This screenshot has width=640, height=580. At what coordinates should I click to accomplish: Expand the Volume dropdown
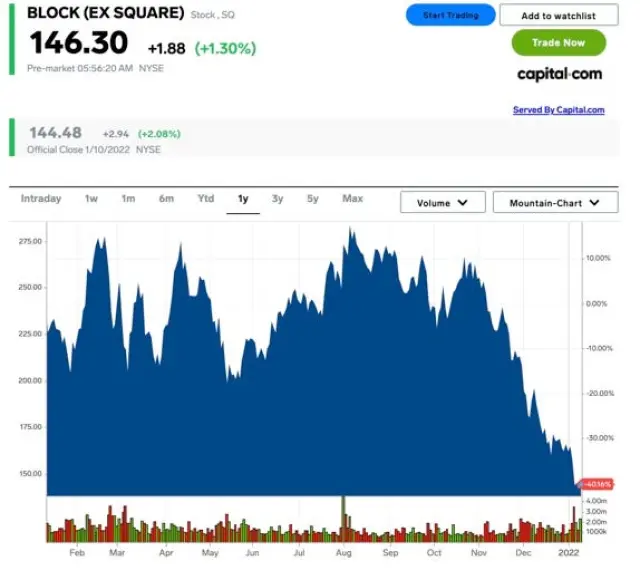pyautogui.click(x=442, y=203)
